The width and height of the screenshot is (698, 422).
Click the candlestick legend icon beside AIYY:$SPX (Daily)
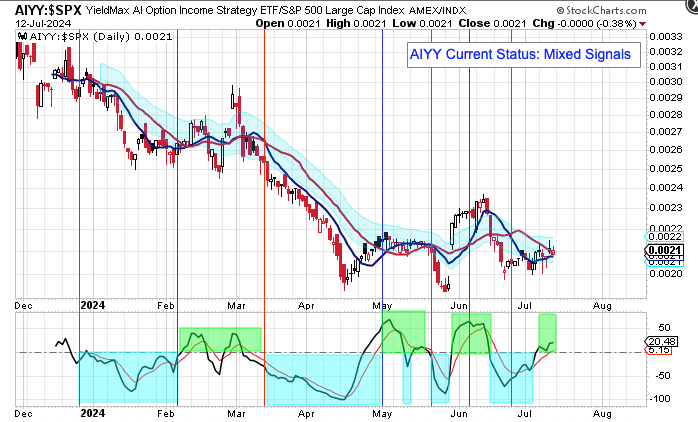[x=22, y=36]
